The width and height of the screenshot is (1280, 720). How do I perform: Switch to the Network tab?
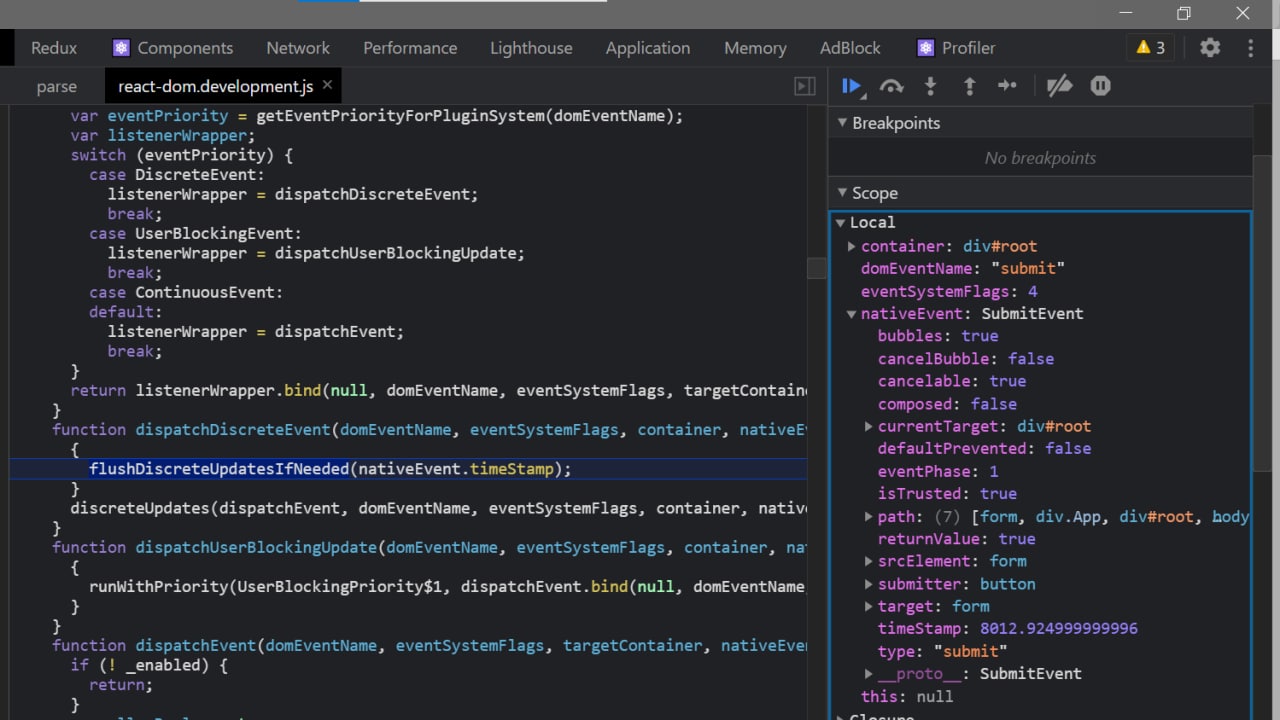point(297,48)
